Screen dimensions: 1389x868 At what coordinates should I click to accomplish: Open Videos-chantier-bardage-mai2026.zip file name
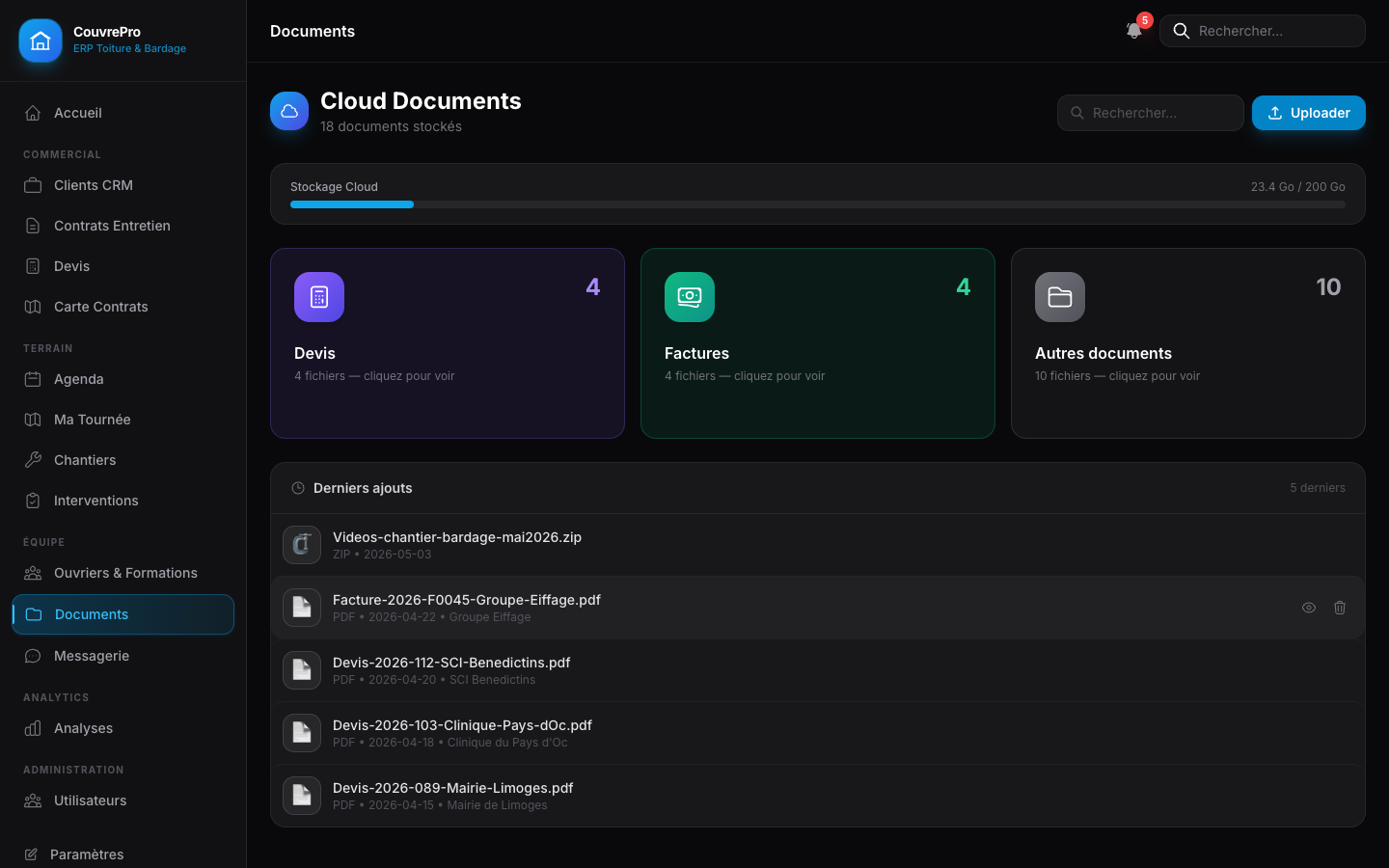click(457, 537)
